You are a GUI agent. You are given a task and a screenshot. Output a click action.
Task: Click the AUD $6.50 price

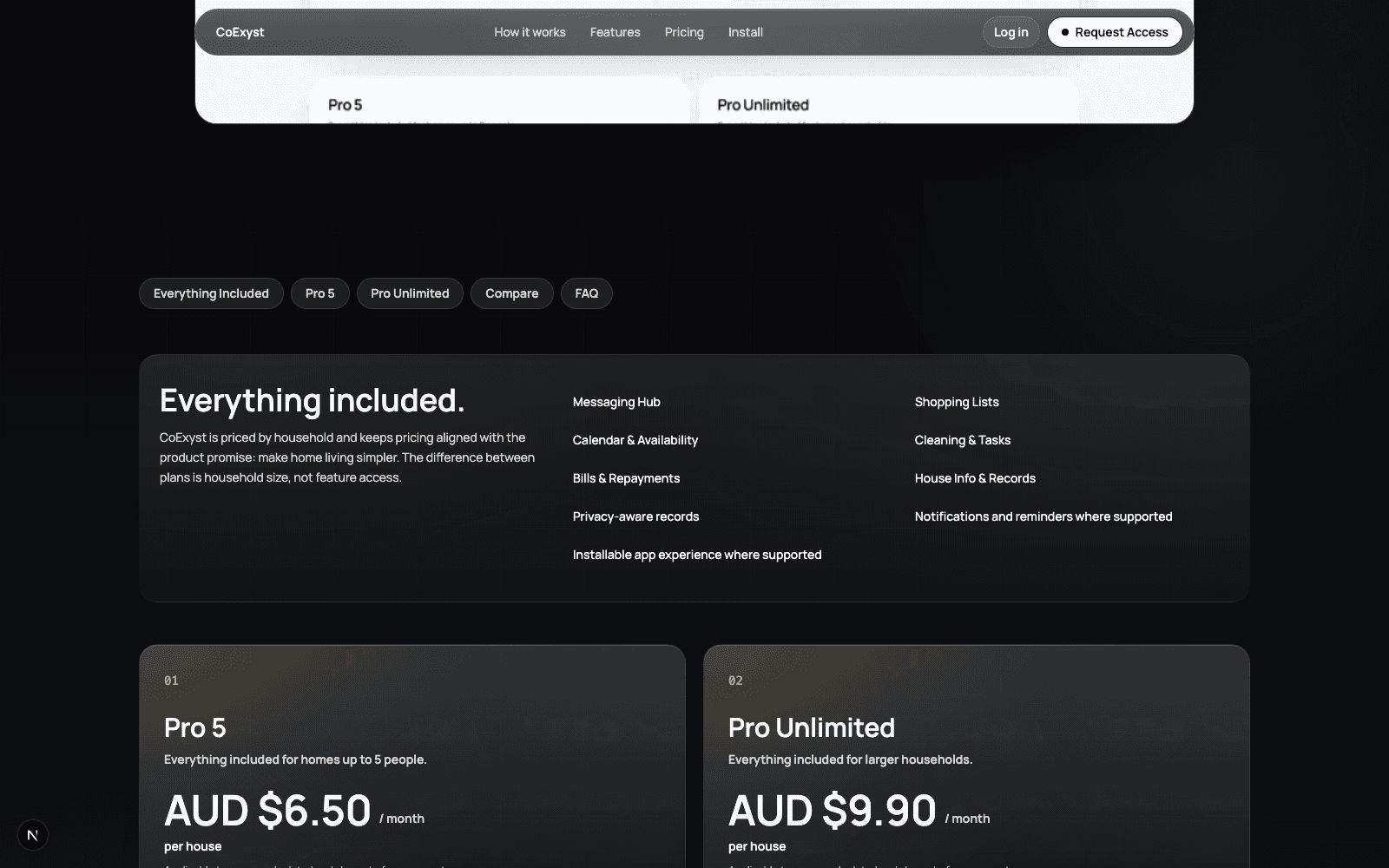click(267, 811)
